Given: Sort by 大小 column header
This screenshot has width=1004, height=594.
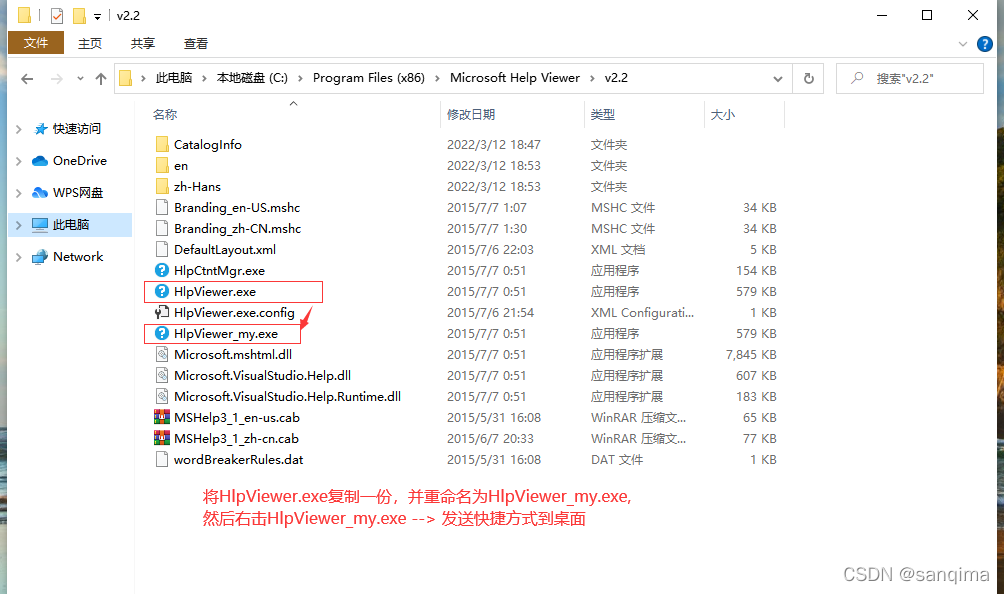Looking at the screenshot, I should click(723, 115).
